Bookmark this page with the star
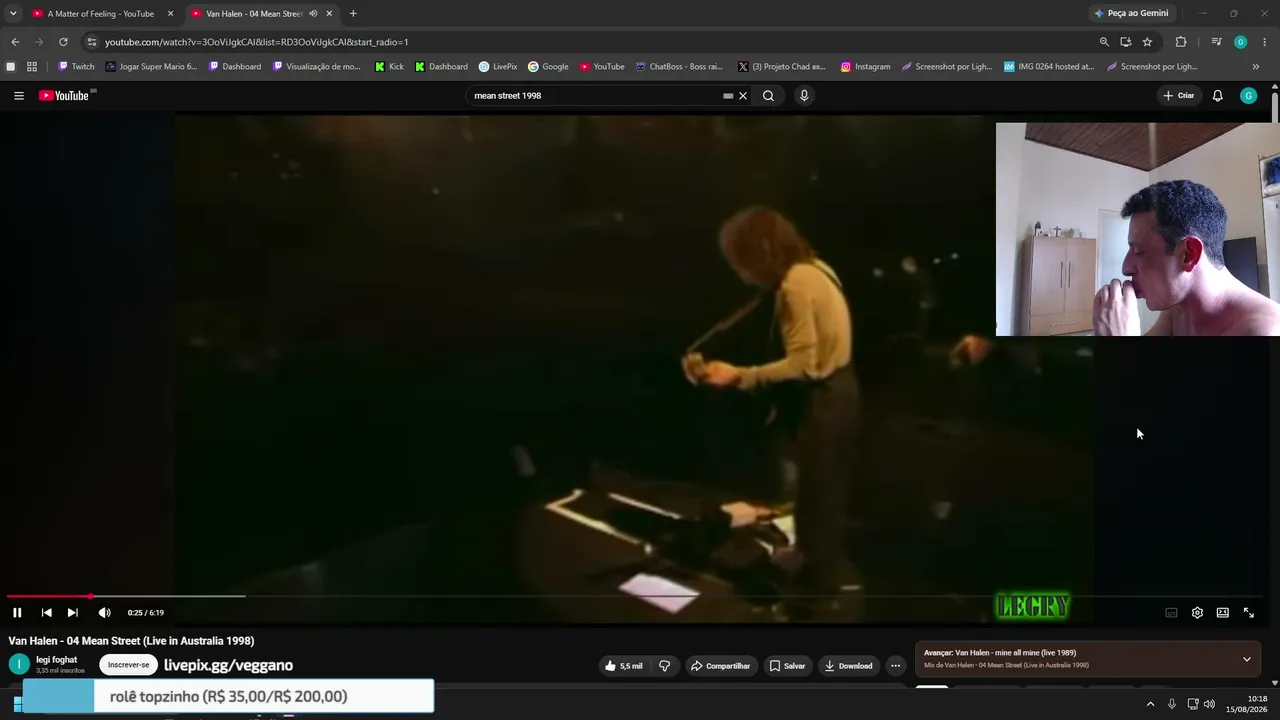 tap(1147, 42)
